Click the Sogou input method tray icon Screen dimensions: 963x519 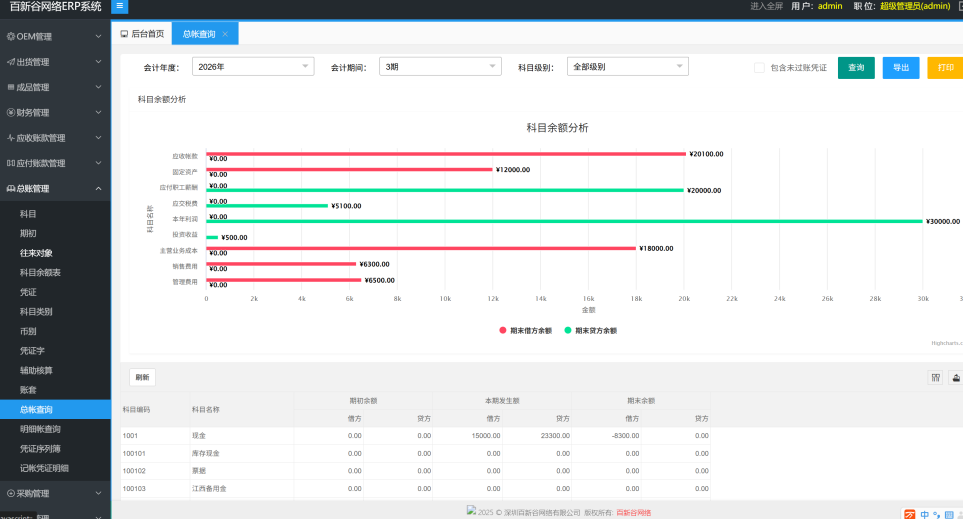(909, 514)
